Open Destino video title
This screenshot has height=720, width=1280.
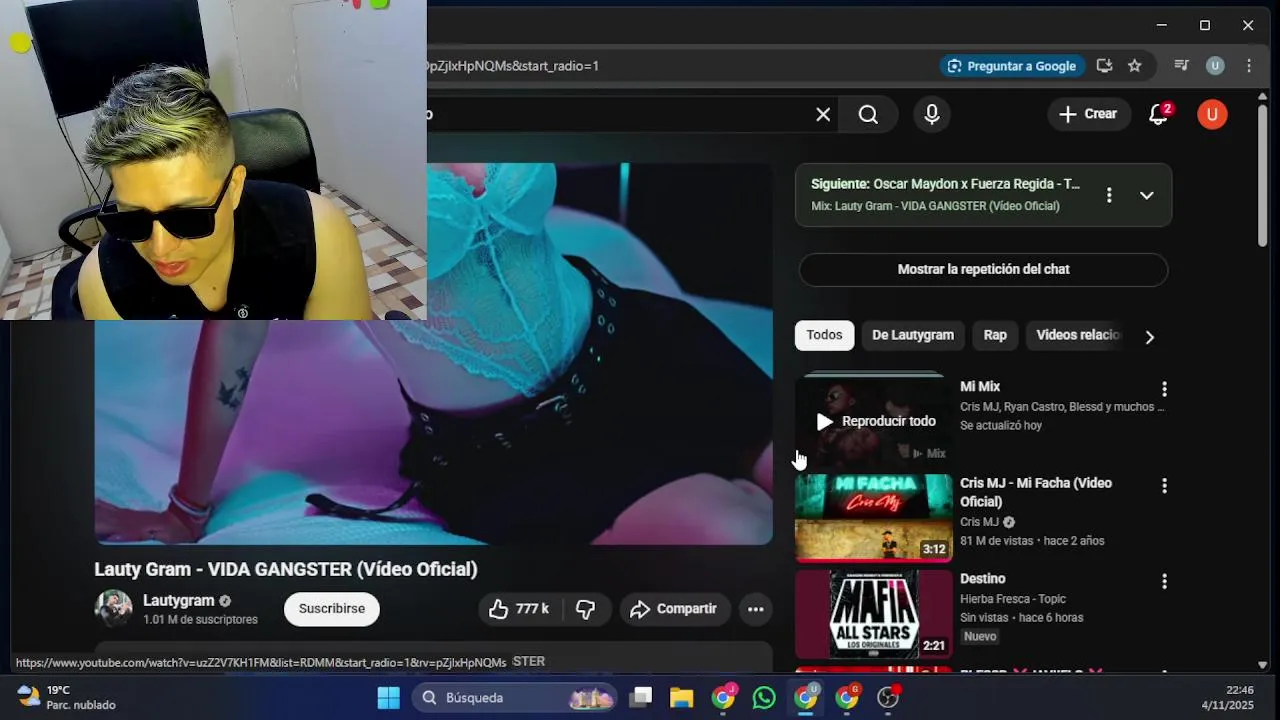983,579
